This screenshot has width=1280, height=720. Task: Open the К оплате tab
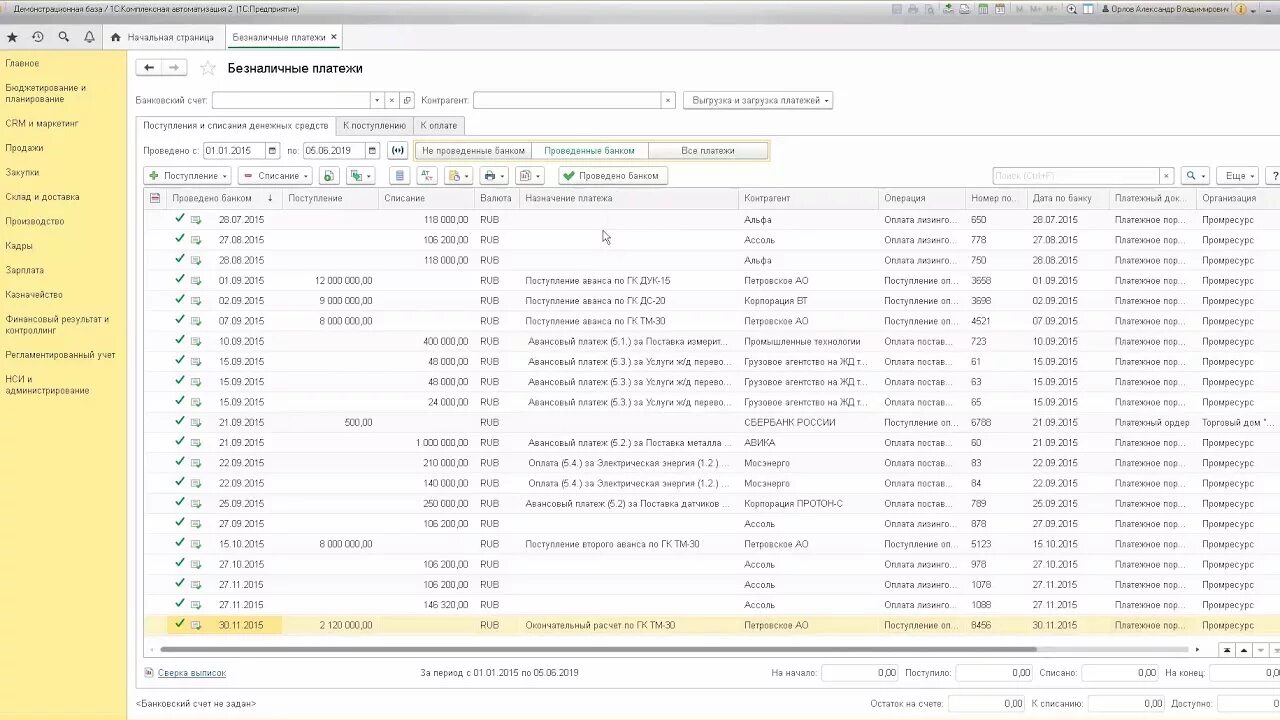coord(438,125)
